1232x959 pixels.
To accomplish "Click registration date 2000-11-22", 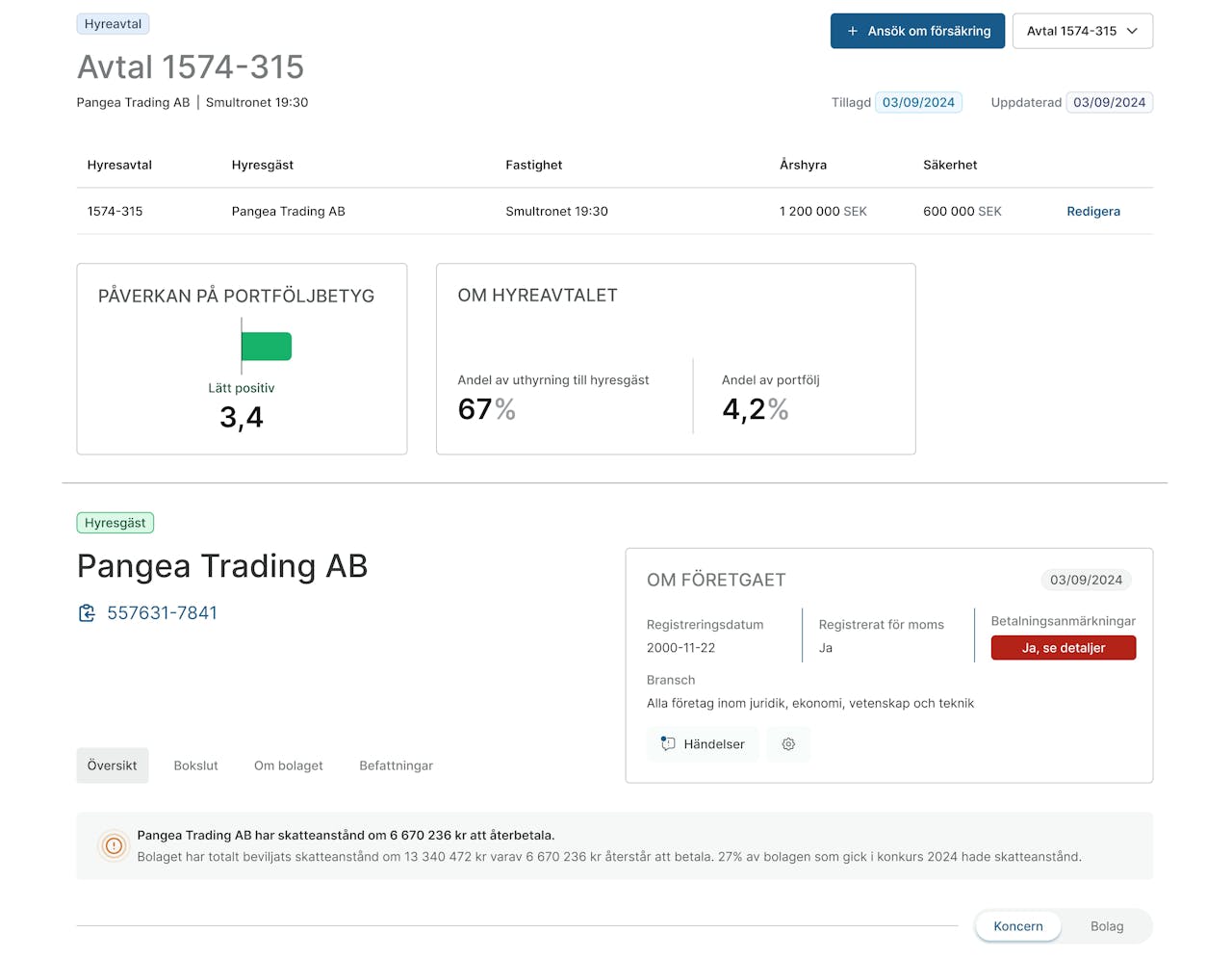I will pos(680,648).
